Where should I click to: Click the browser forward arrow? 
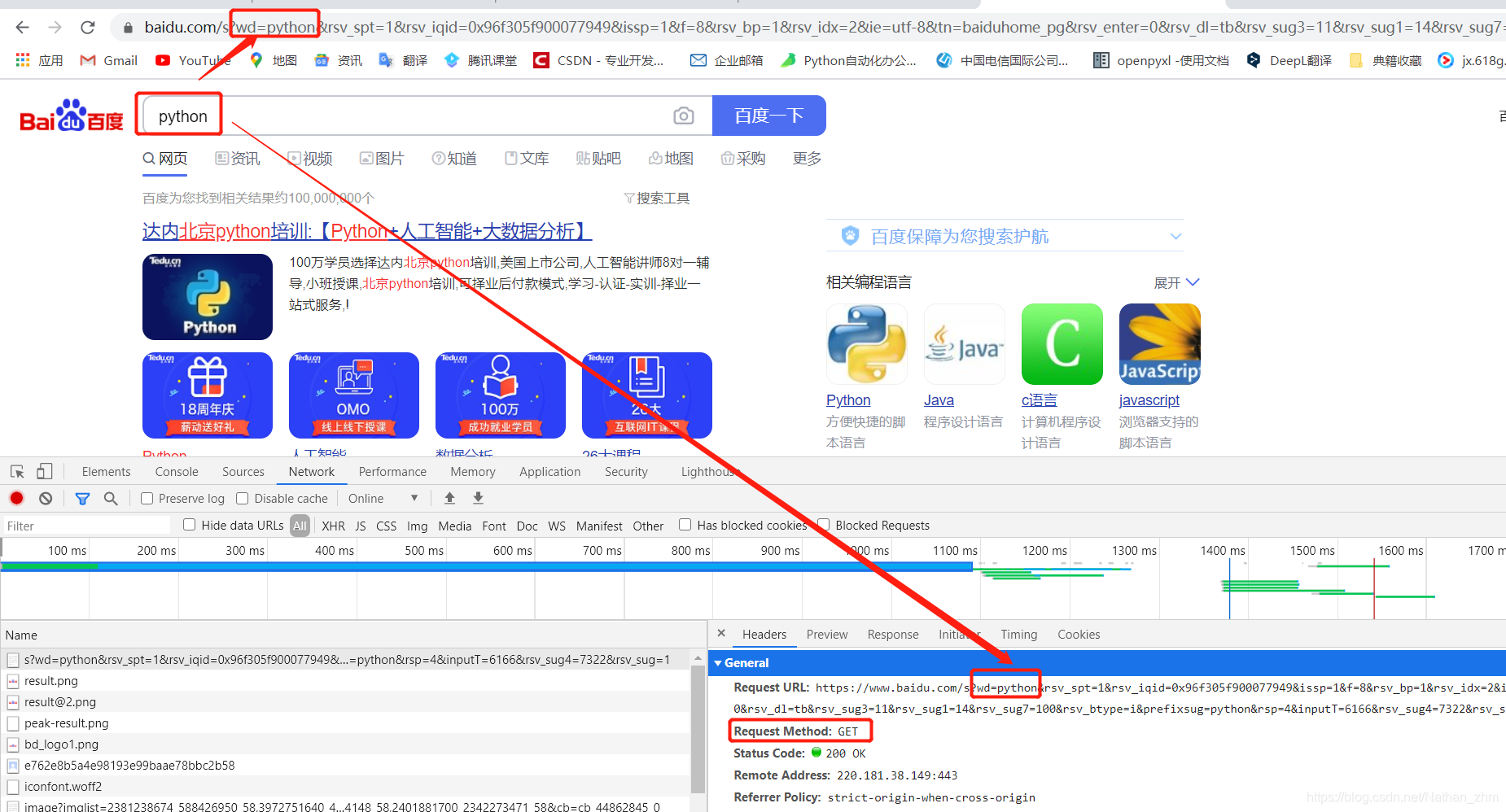[55, 28]
